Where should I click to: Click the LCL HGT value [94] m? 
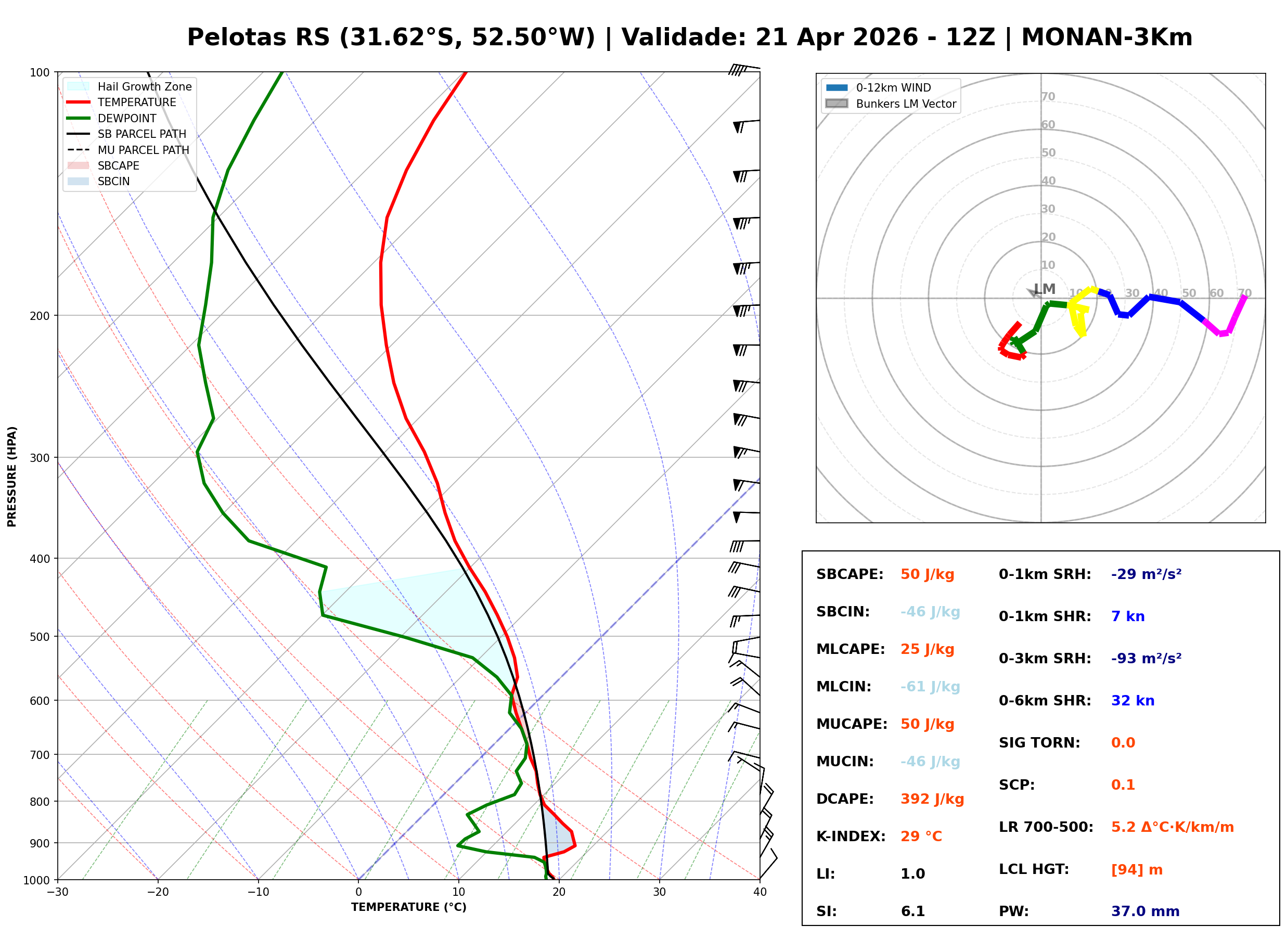tap(1136, 870)
